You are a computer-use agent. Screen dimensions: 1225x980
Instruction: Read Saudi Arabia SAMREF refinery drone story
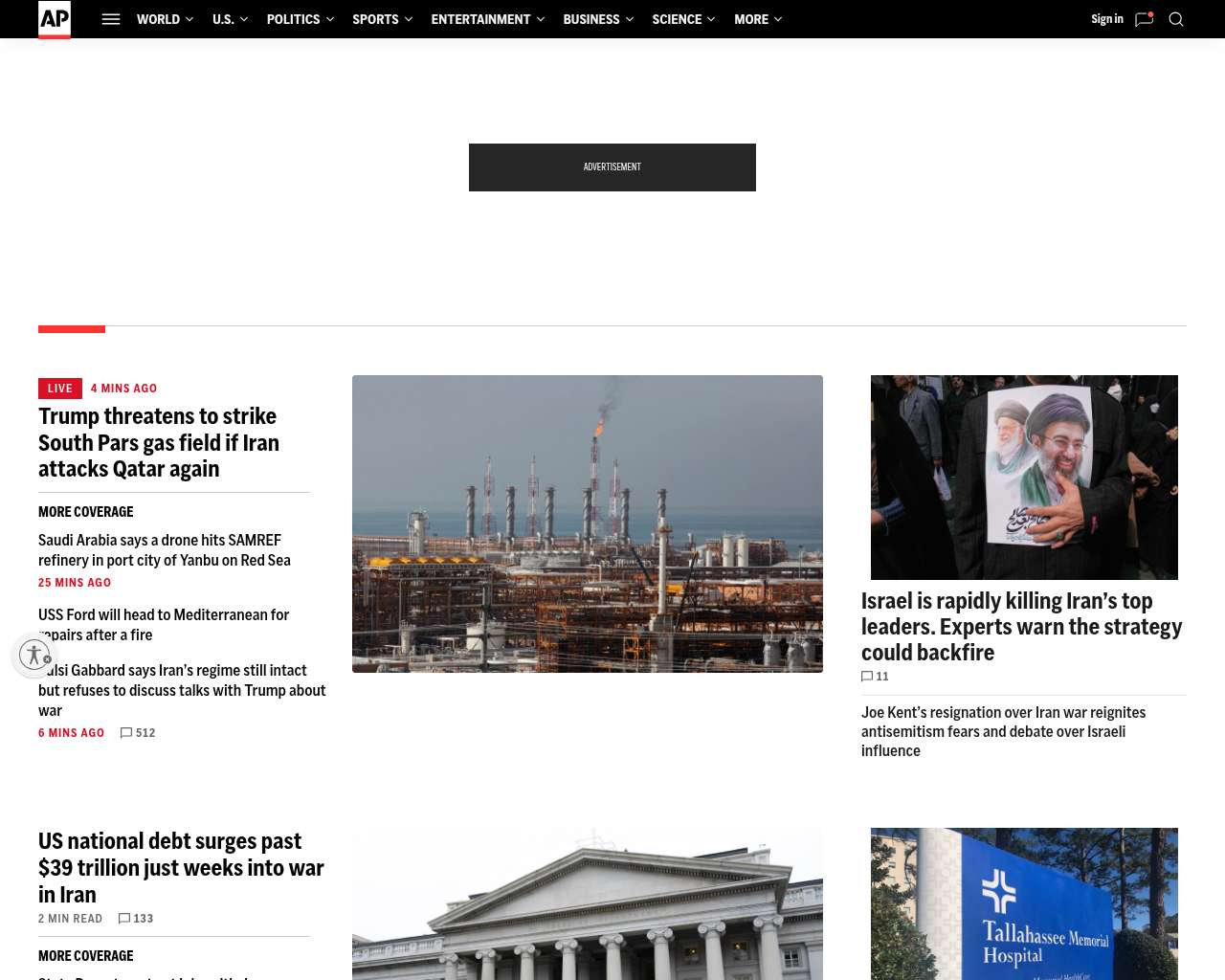coord(165,550)
